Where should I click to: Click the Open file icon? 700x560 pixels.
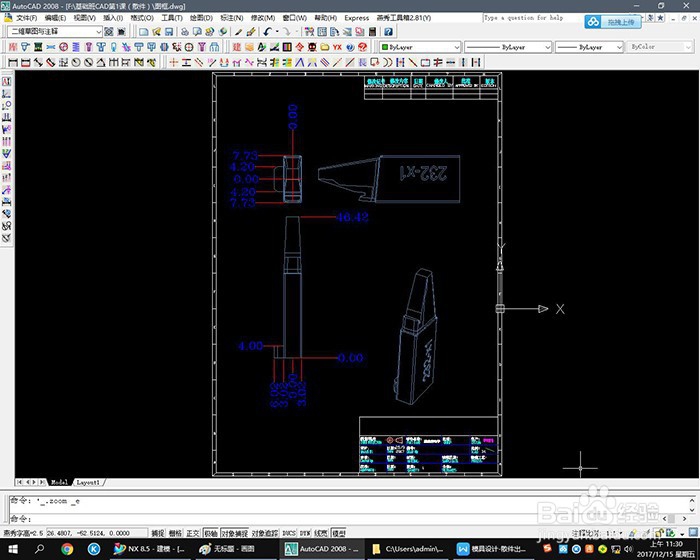pyautogui.click(x=156, y=32)
